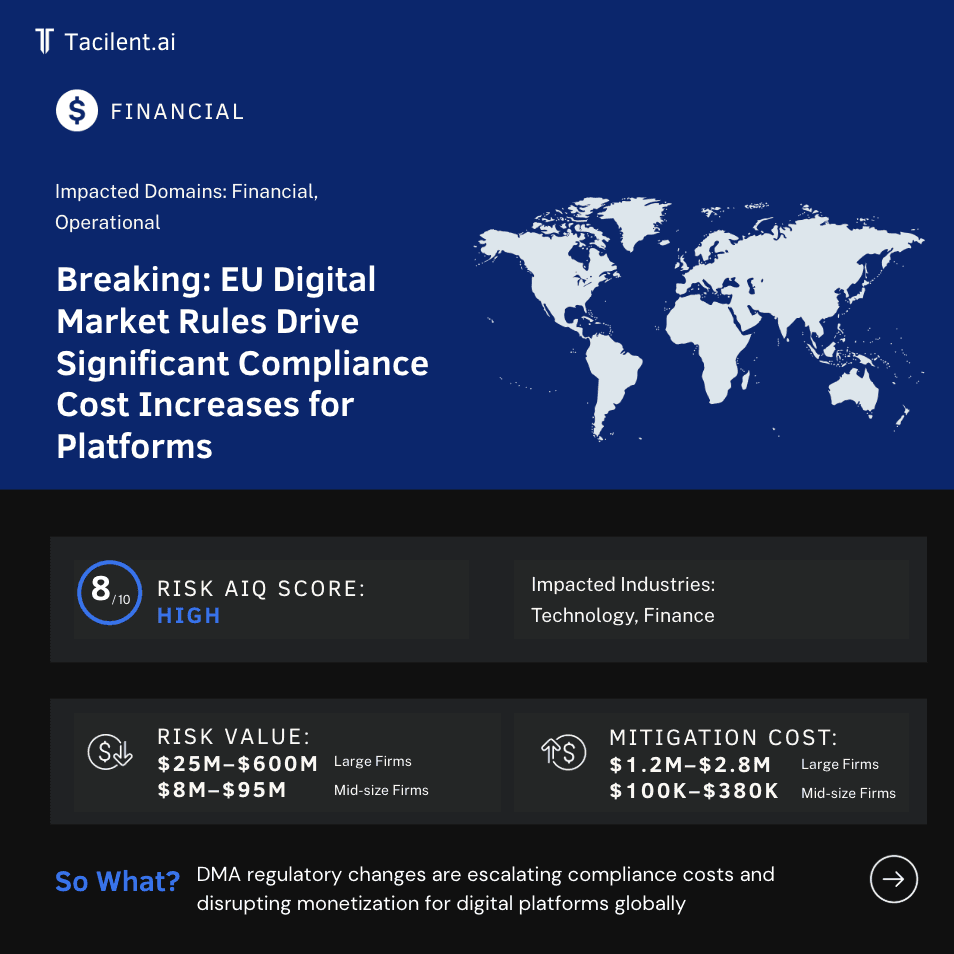Click the 'Impacted Industries:' label
This screenshot has width=954, height=954.
(x=623, y=584)
